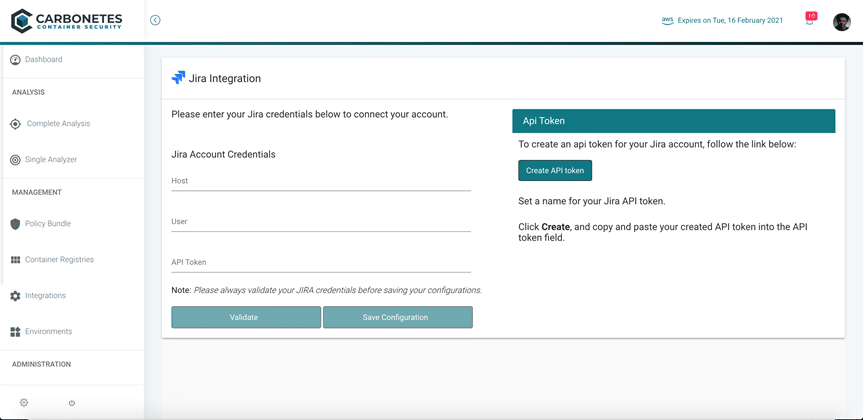
Task: Go to Single Analyzer
Action: point(51,160)
